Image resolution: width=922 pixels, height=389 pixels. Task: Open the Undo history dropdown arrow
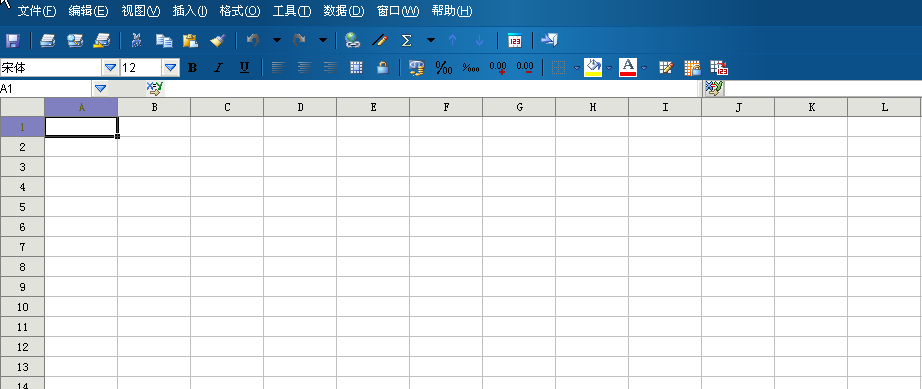[276, 41]
